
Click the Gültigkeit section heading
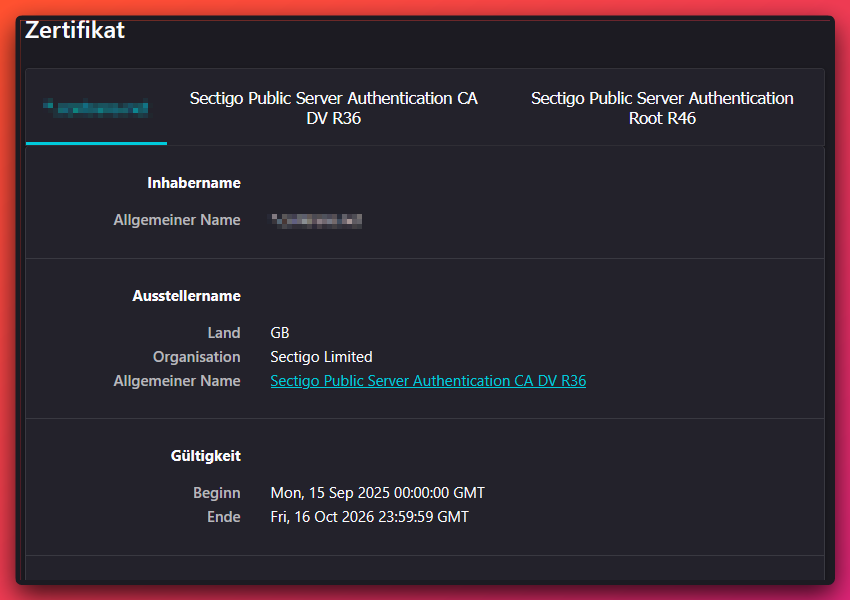(205, 455)
